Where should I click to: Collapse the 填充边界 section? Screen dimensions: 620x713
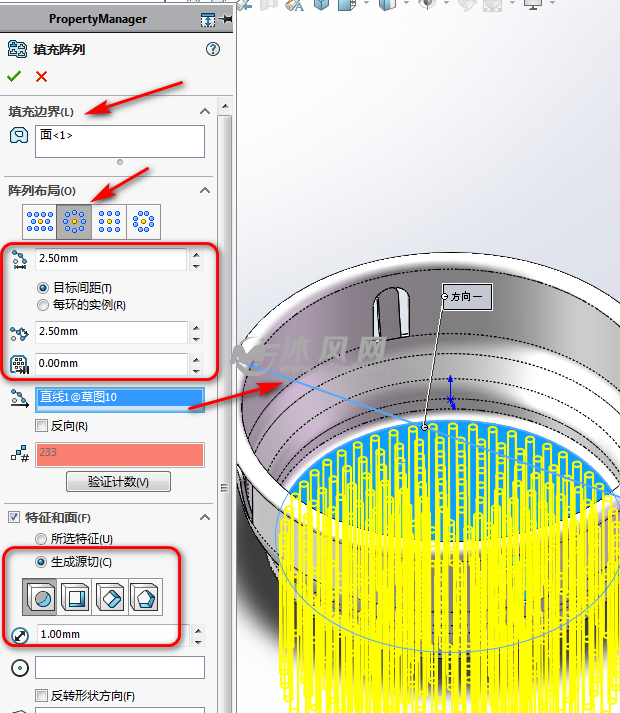point(205,111)
